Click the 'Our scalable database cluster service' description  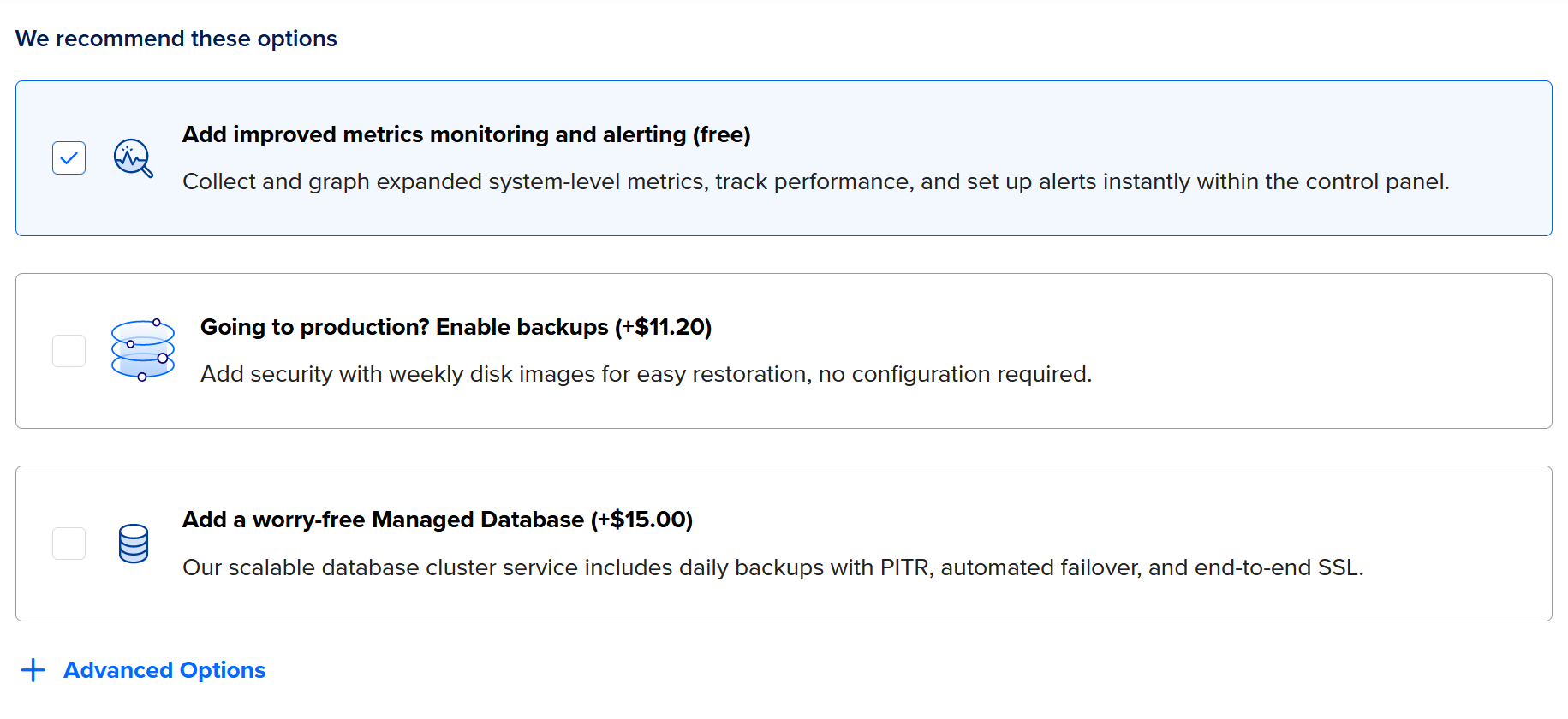click(772, 567)
